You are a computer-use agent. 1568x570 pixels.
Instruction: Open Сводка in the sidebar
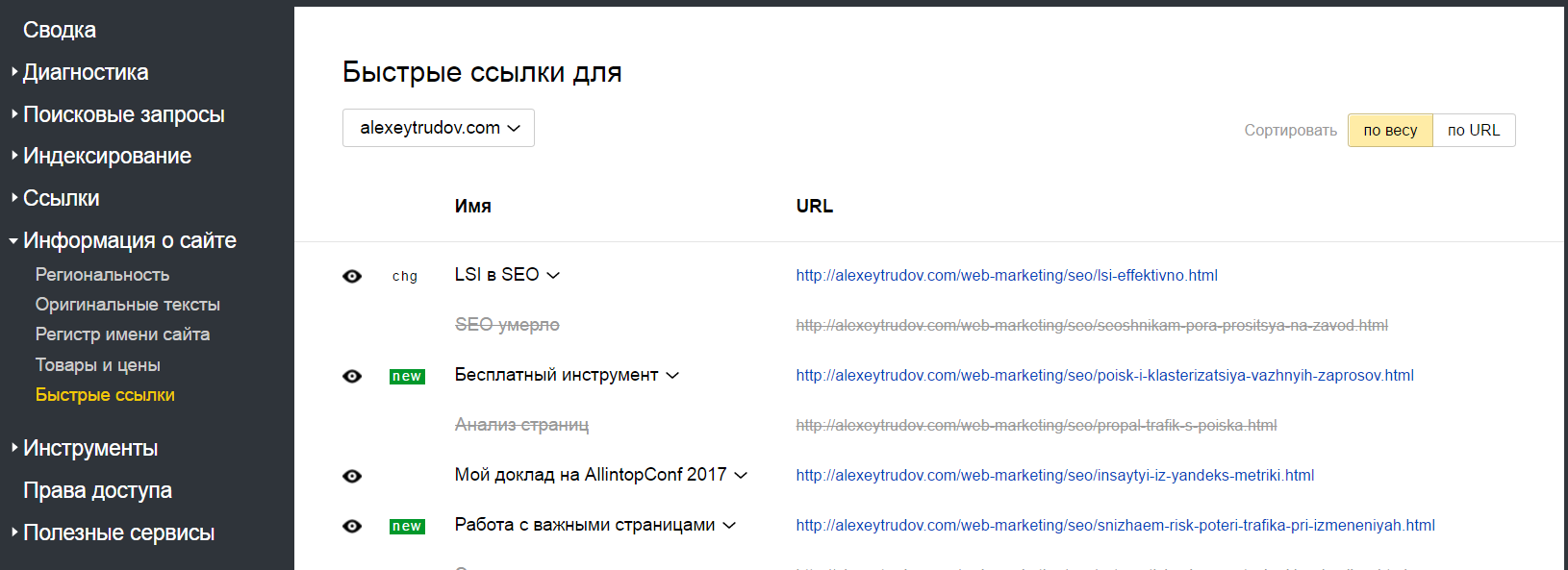point(60,30)
